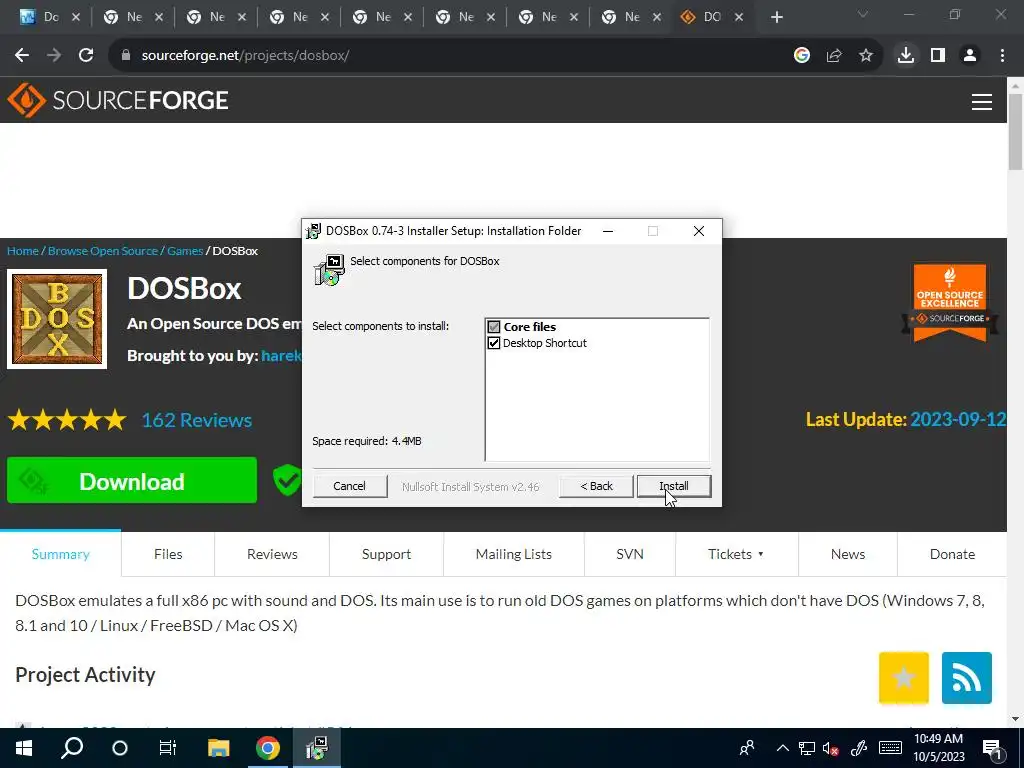Click the SourceForge logo
The image size is (1024, 768).
click(x=118, y=101)
